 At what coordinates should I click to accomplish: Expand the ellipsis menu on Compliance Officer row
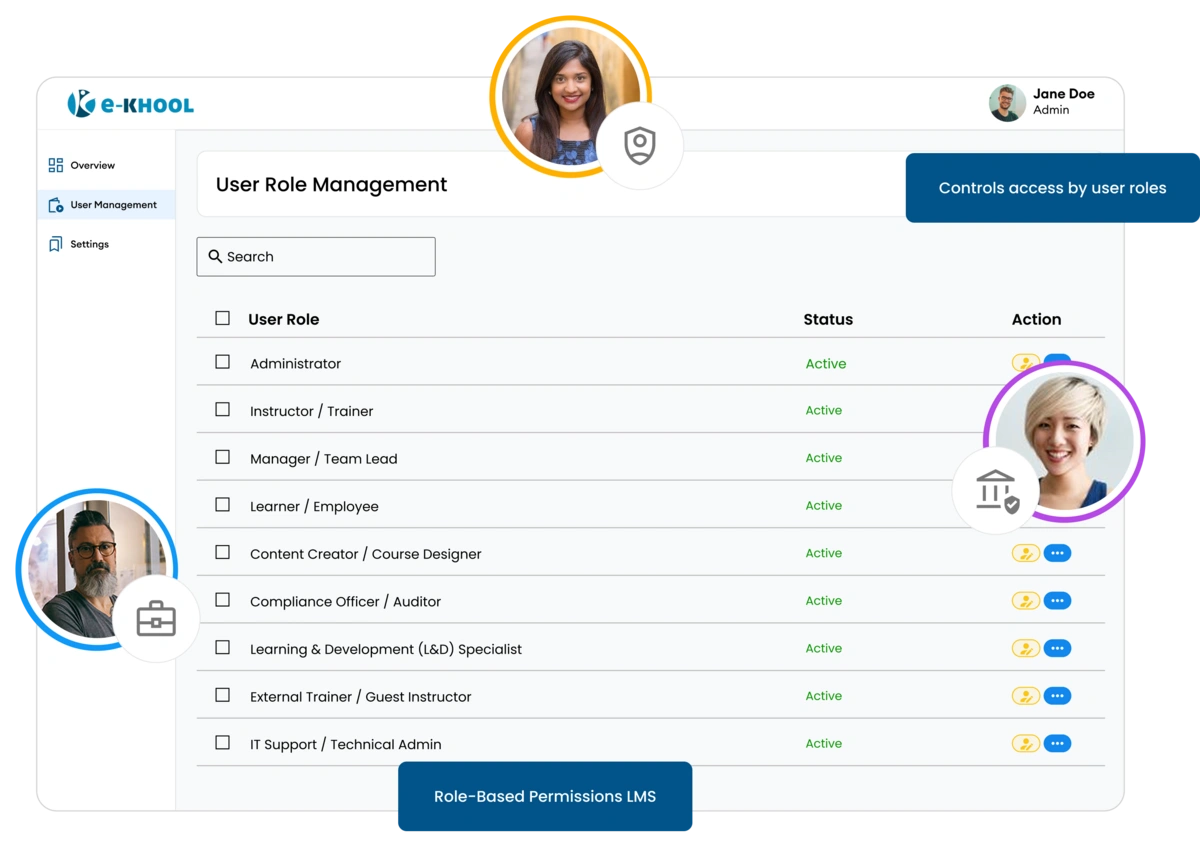coord(1057,600)
